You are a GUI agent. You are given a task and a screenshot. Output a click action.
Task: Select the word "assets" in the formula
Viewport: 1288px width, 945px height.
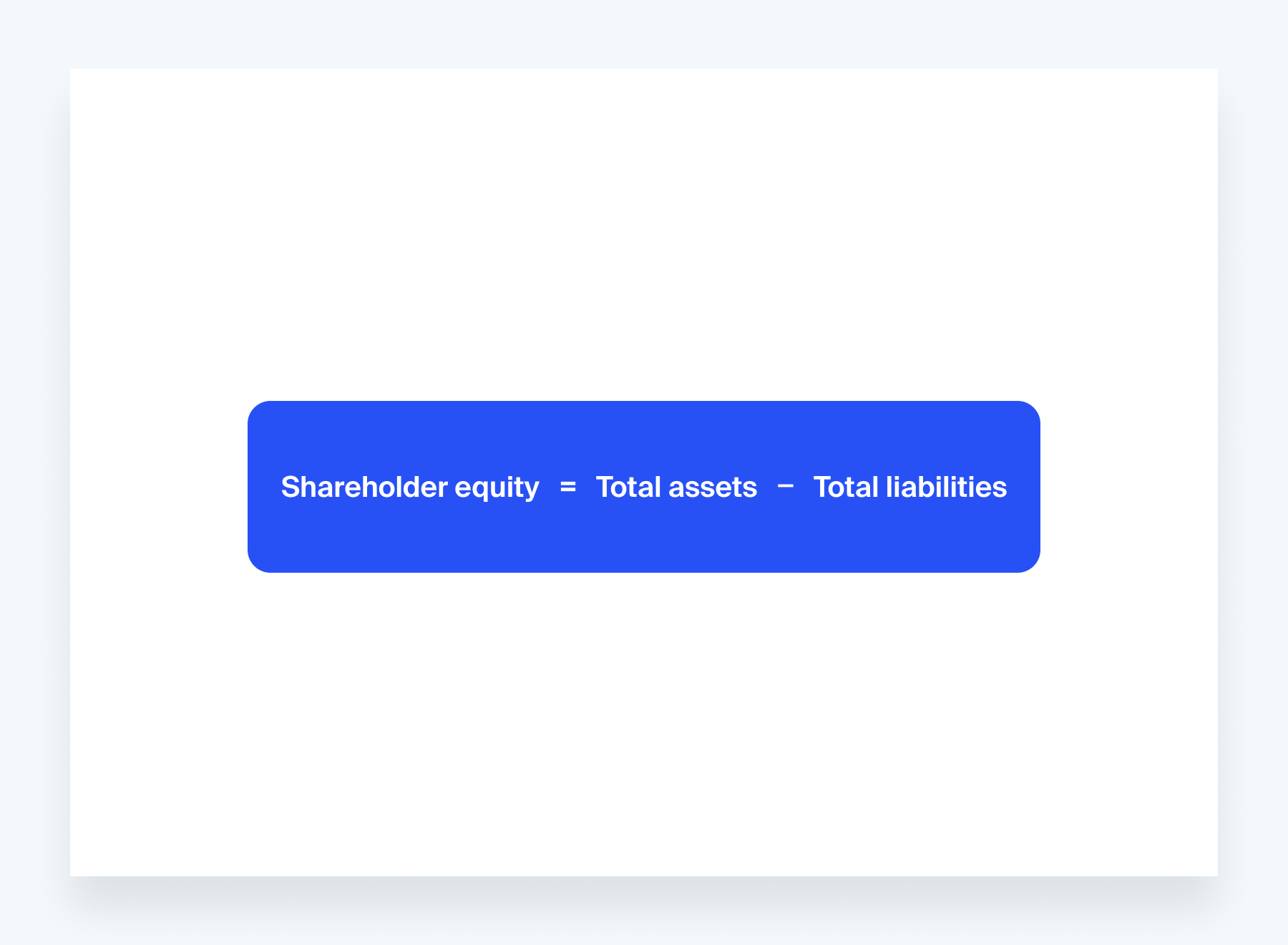713,488
